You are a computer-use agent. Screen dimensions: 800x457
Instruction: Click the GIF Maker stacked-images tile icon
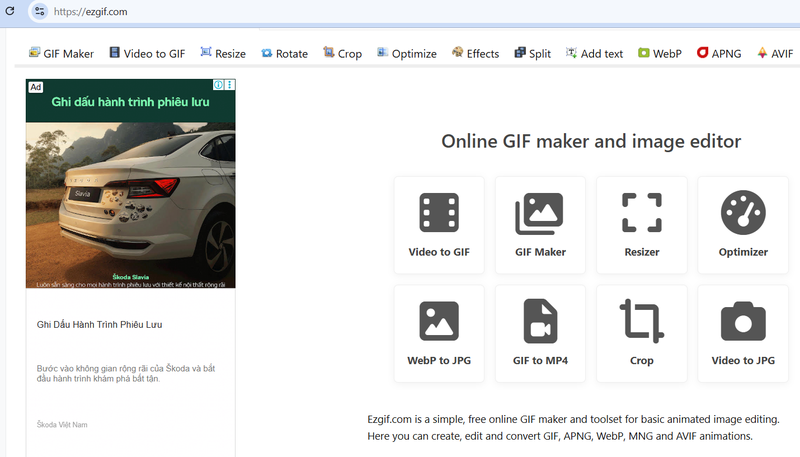(x=539, y=213)
